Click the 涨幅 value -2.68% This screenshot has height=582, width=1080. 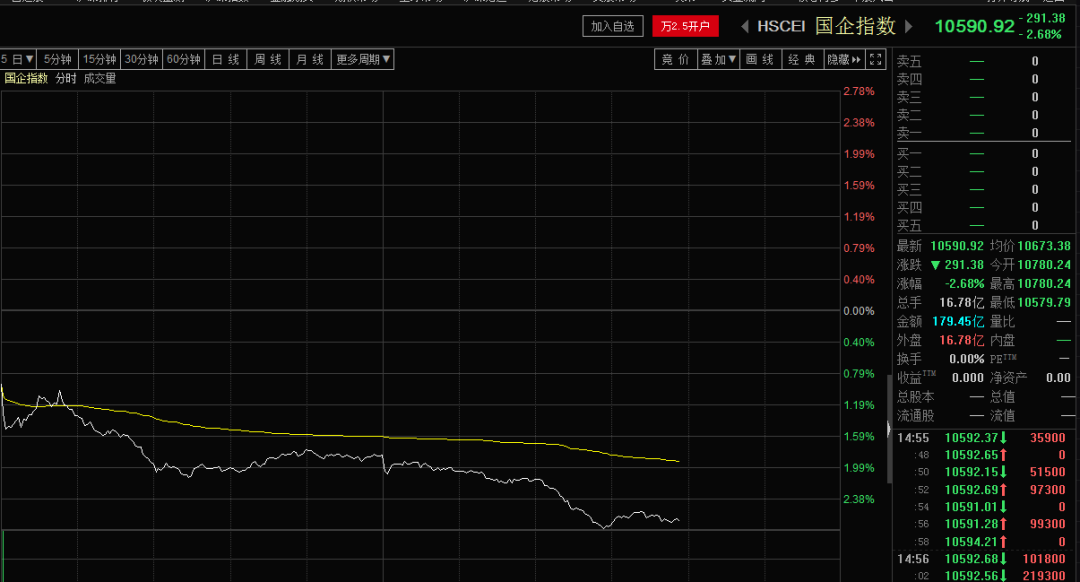coord(964,284)
